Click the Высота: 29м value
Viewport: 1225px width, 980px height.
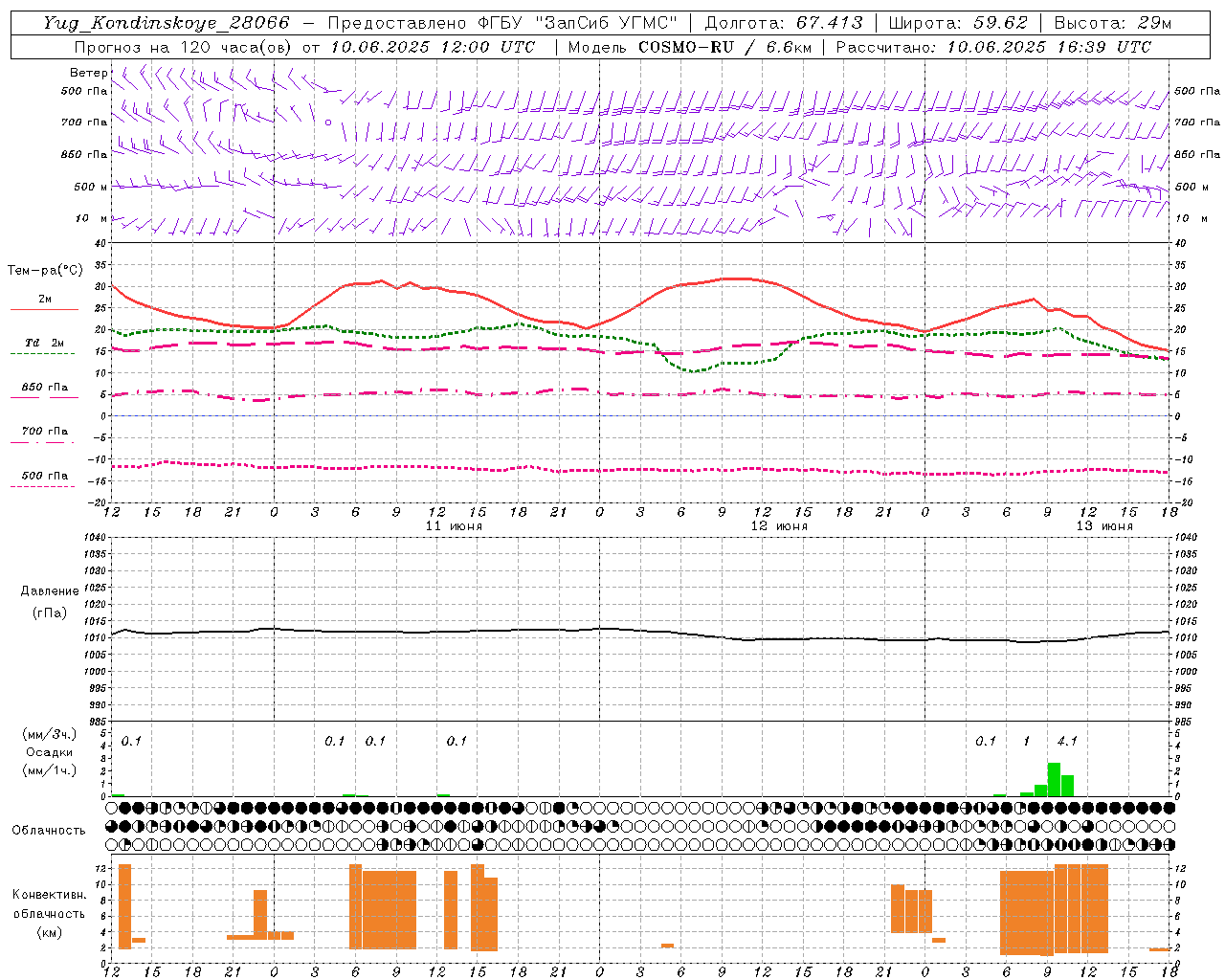pyautogui.click(x=1112, y=23)
